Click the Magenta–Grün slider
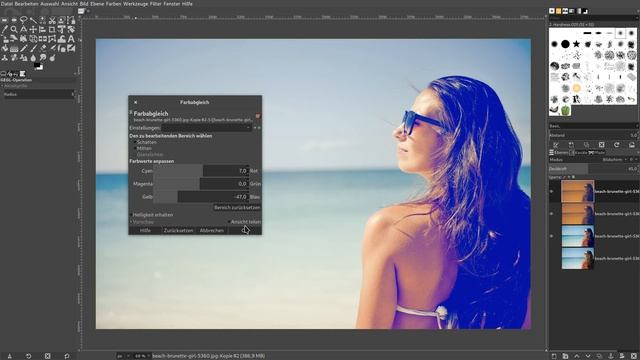640x360 pixels. coord(201,184)
